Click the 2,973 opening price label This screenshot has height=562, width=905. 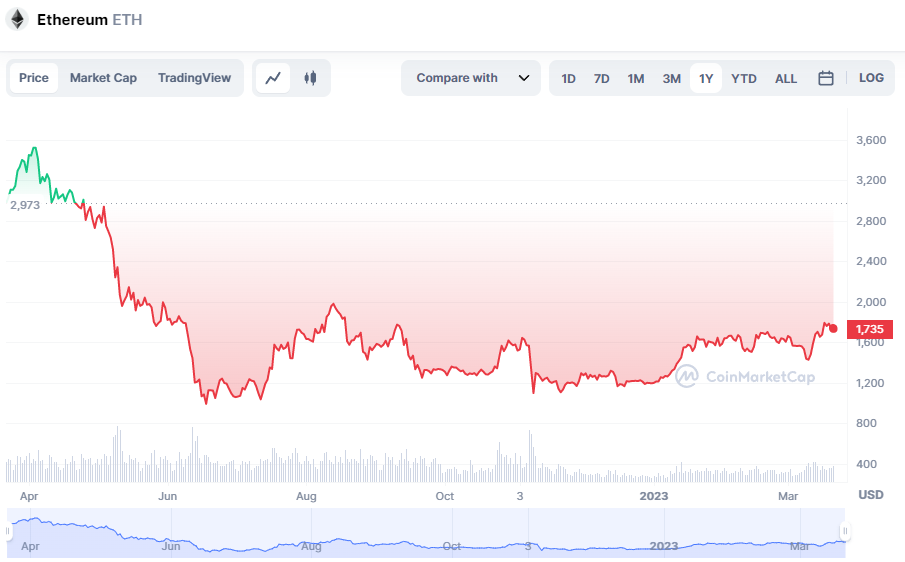click(25, 205)
